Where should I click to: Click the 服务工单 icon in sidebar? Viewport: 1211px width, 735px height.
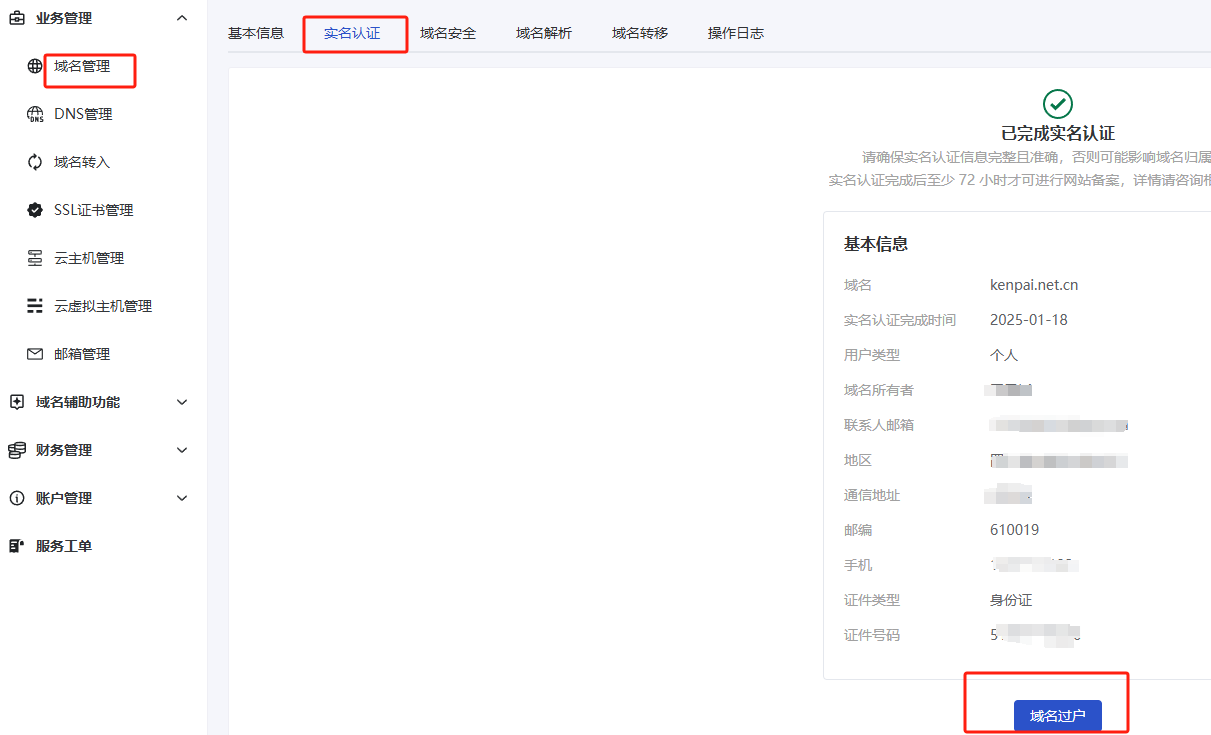tap(16, 546)
